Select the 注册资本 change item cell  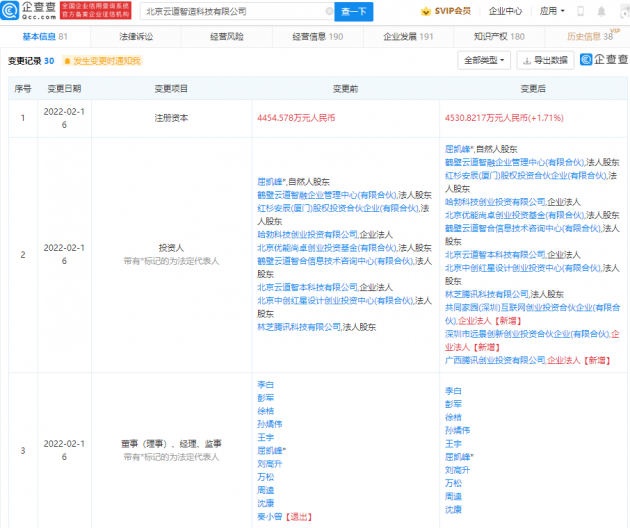[x=172, y=118]
